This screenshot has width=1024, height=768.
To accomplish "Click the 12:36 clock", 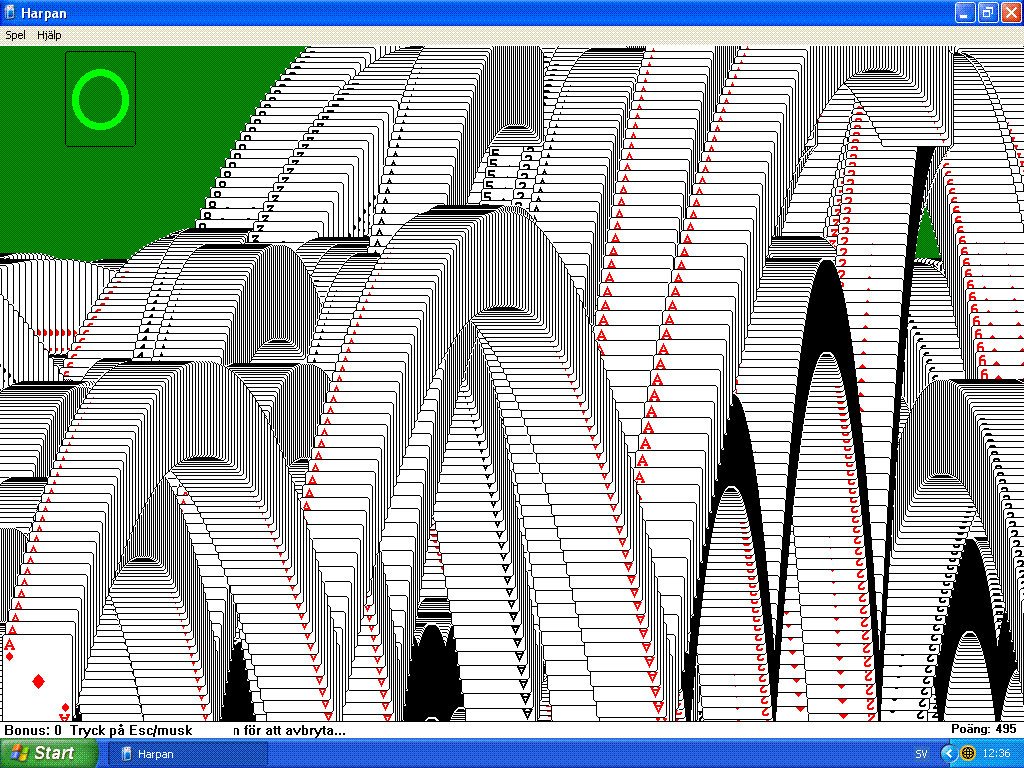I will (x=995, y=754).
